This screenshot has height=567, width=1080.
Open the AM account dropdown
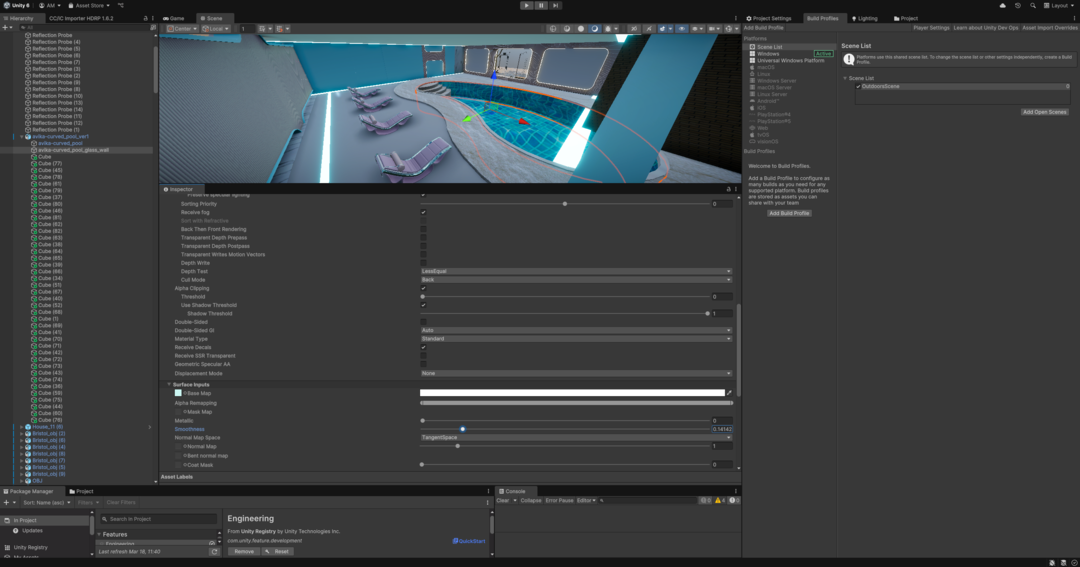click(x=50, y=6)
